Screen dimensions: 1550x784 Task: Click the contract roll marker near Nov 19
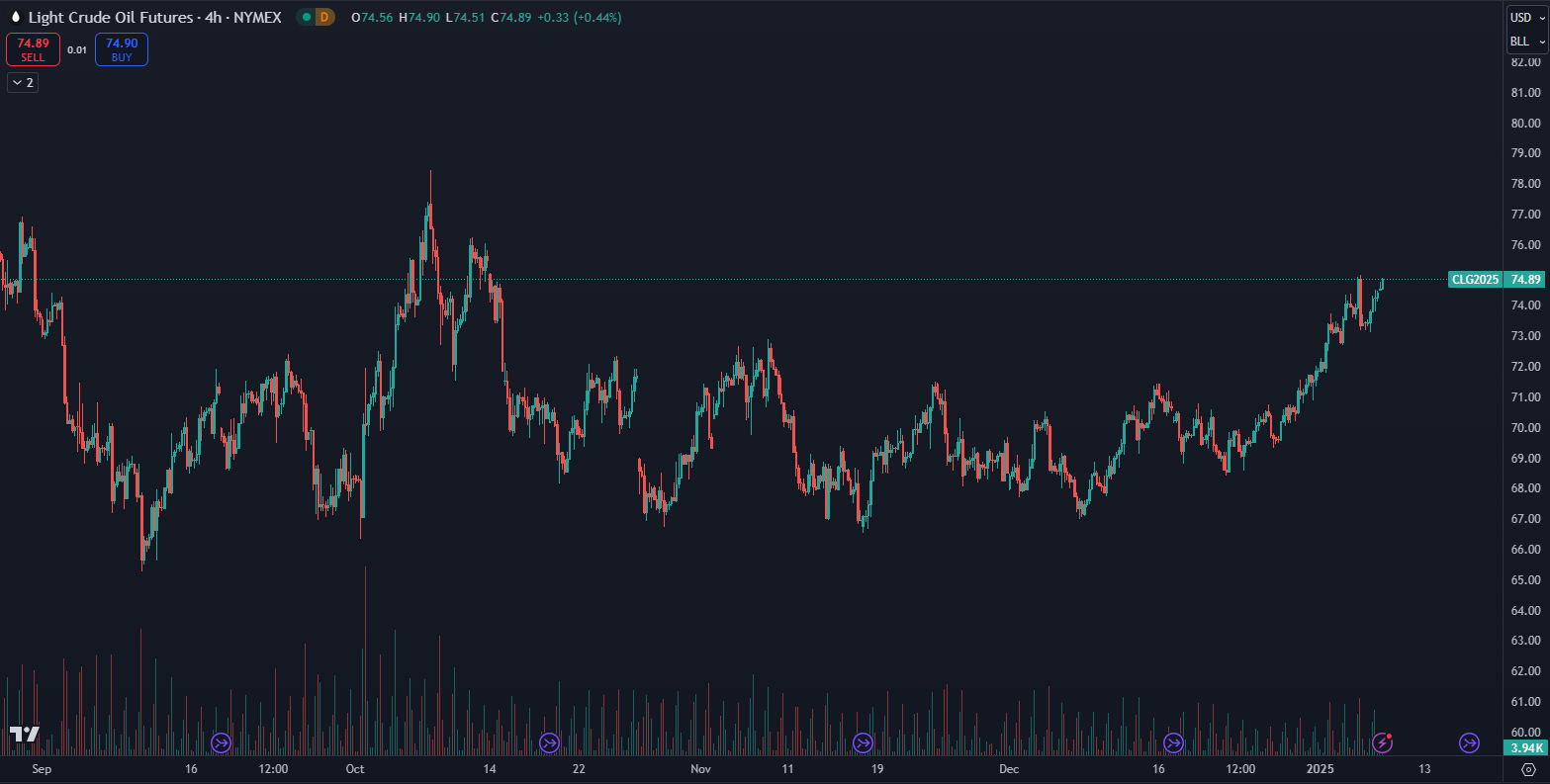pyautogui.click(x=864, y=741)
